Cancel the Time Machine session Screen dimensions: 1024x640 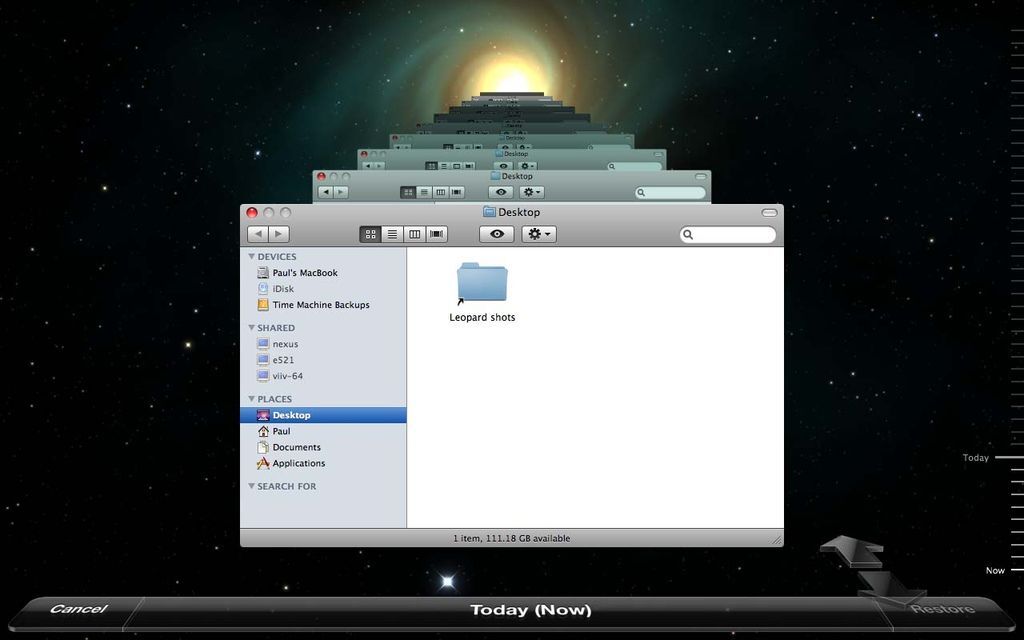point(78,609)
